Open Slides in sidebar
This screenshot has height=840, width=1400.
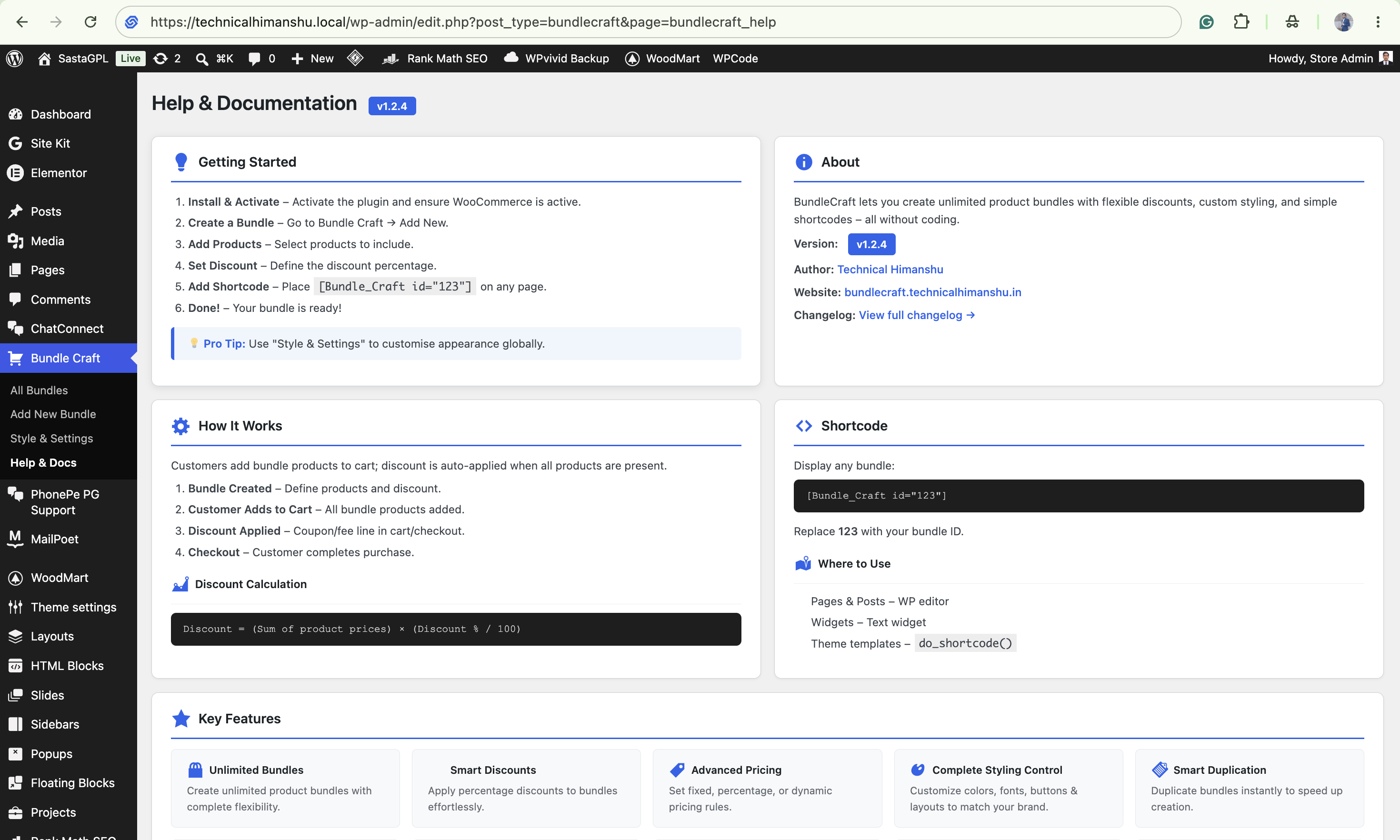(69, 695)
